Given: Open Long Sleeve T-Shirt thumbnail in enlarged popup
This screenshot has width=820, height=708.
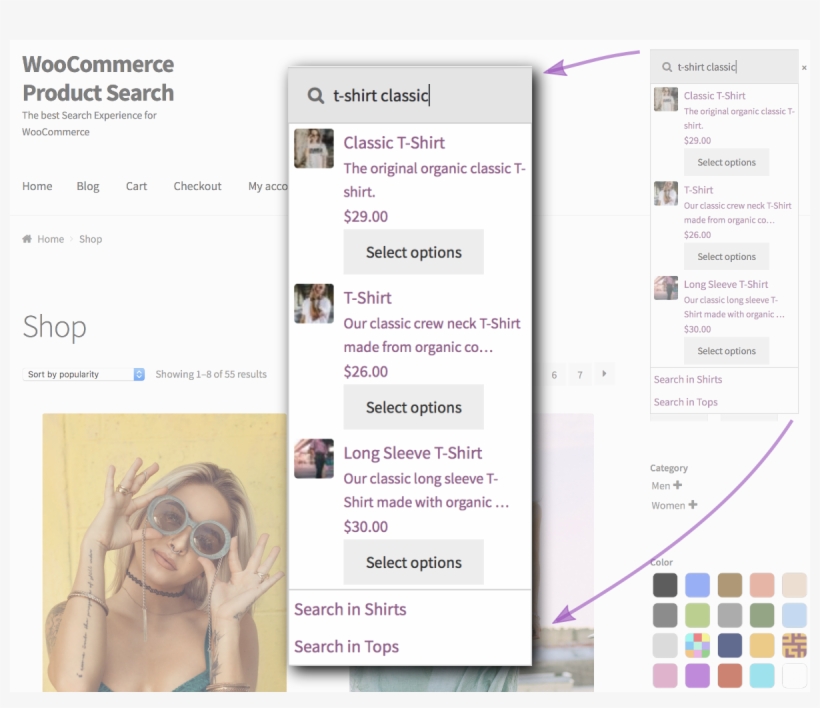Looking at the screenshot, I should tap(314, 459).
